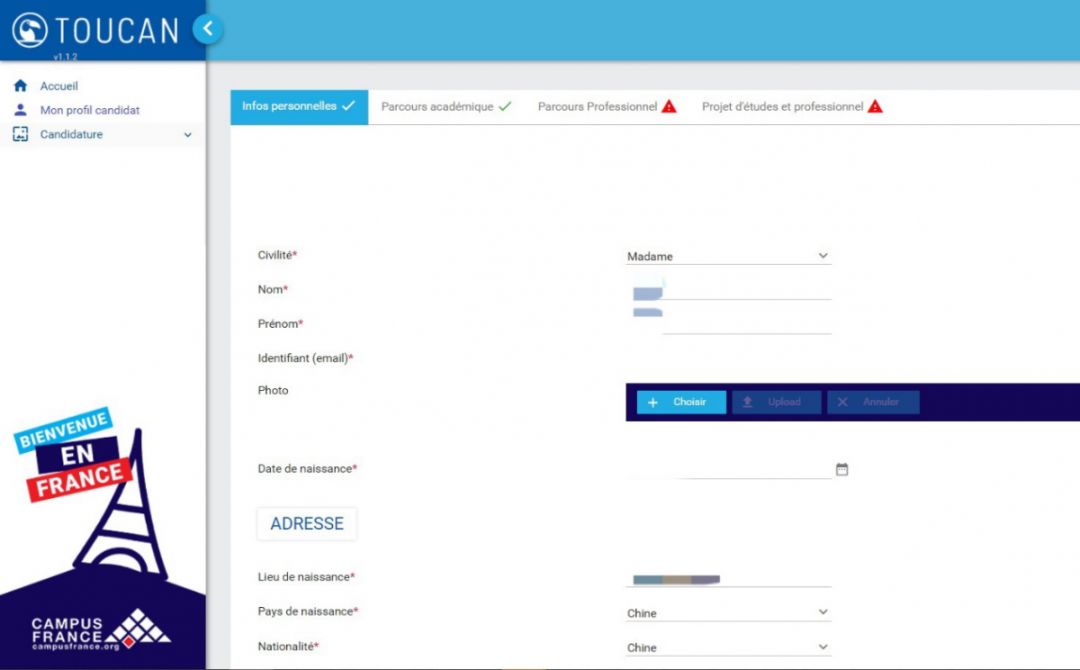The image size is (1080, 670).
Task: Click the Mon profil candidat person icon
Action: [x=20, y=110]
